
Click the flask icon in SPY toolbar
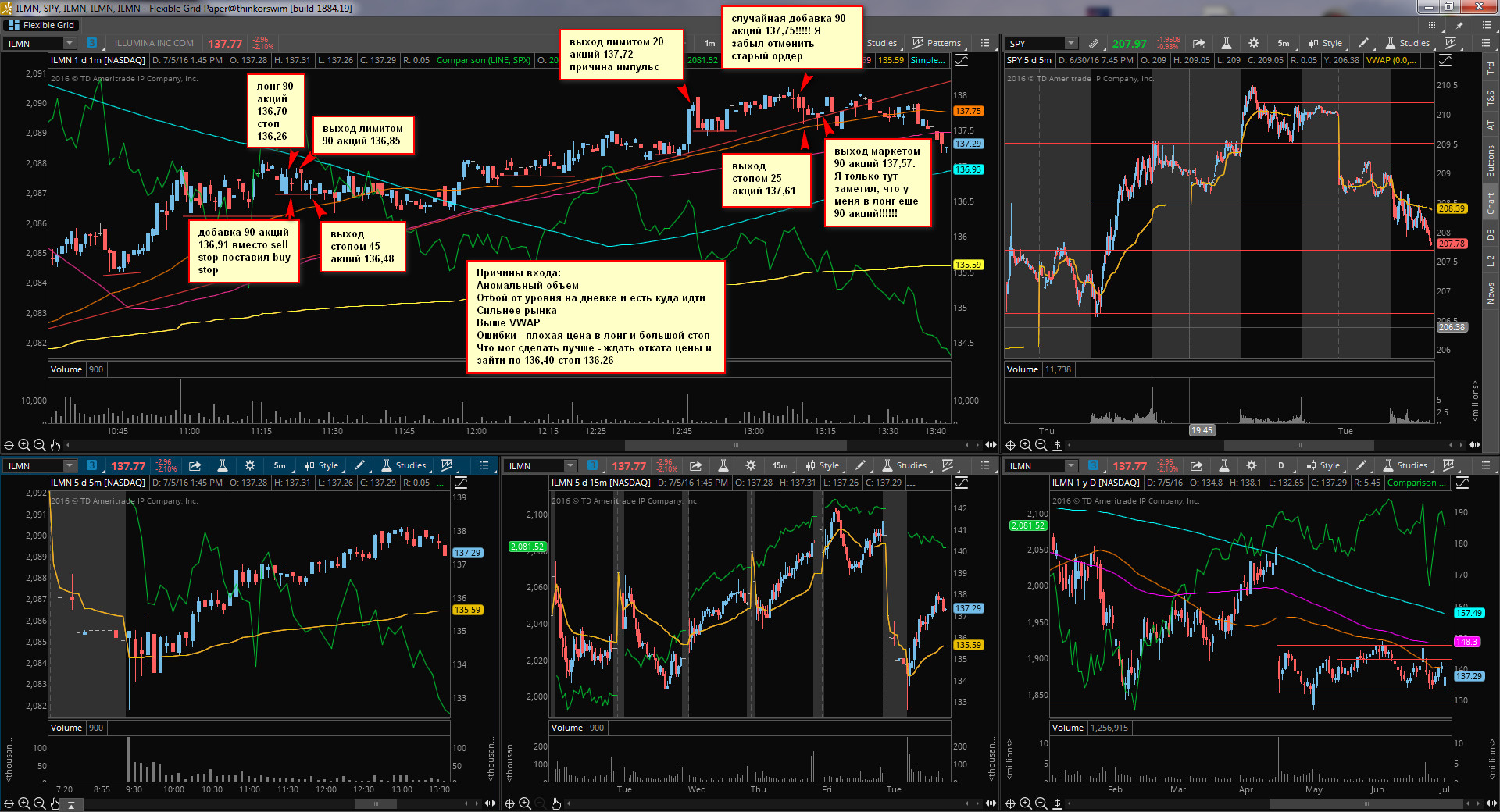click(x=1226, y=44)
